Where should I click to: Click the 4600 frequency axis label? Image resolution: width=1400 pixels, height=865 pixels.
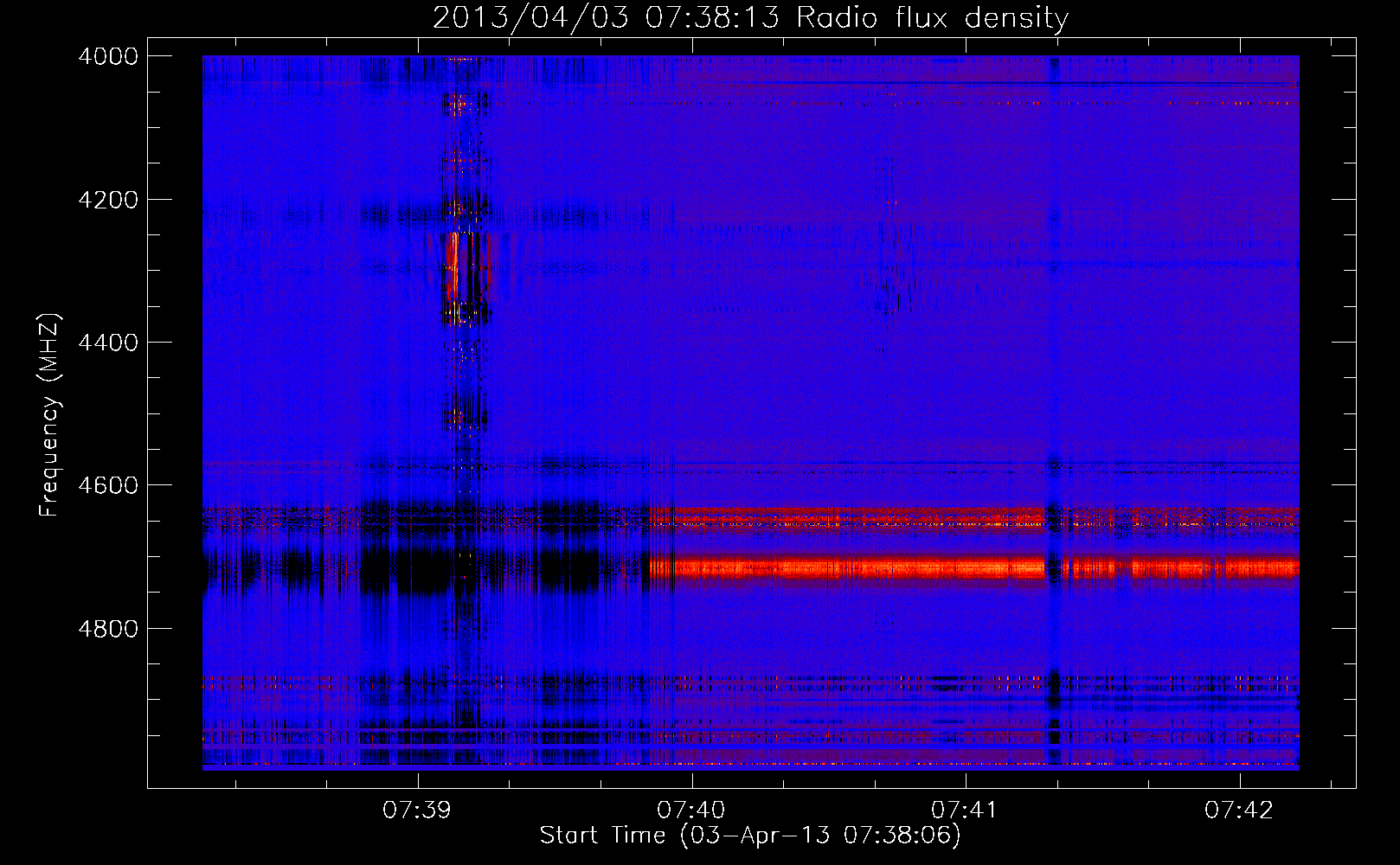click(108, 485)
